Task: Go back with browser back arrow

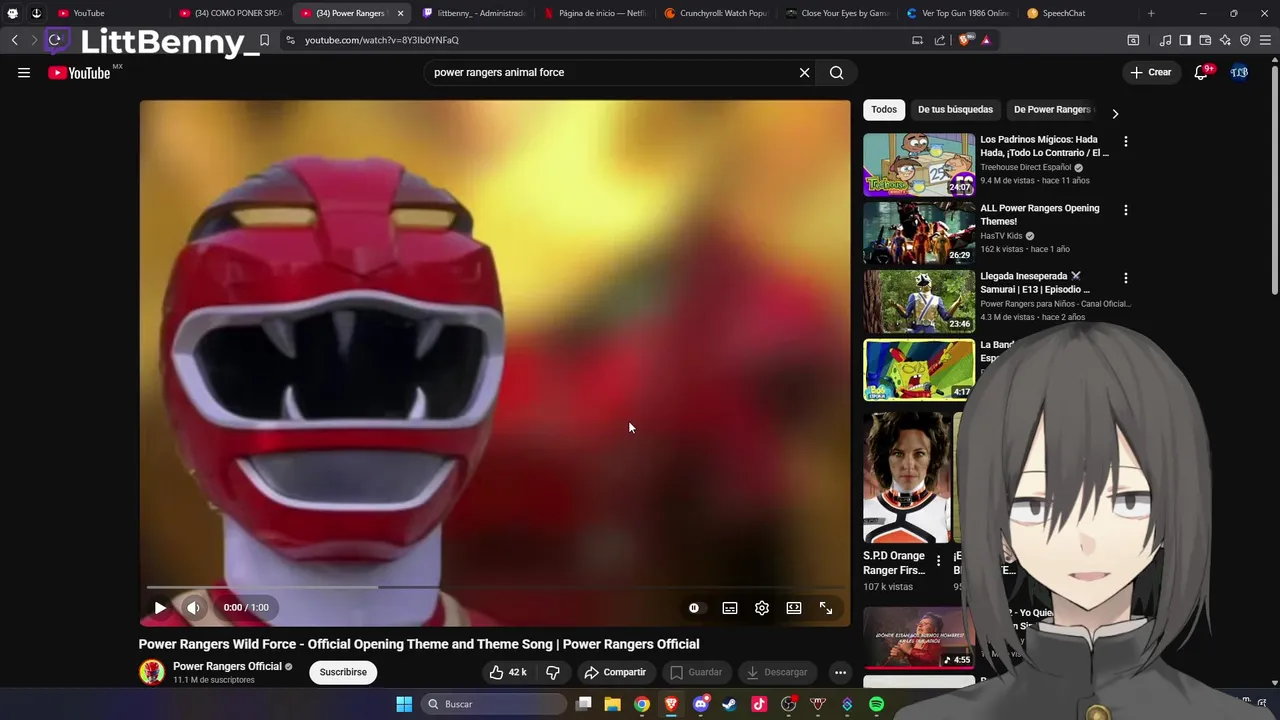Action: point(14,40)
